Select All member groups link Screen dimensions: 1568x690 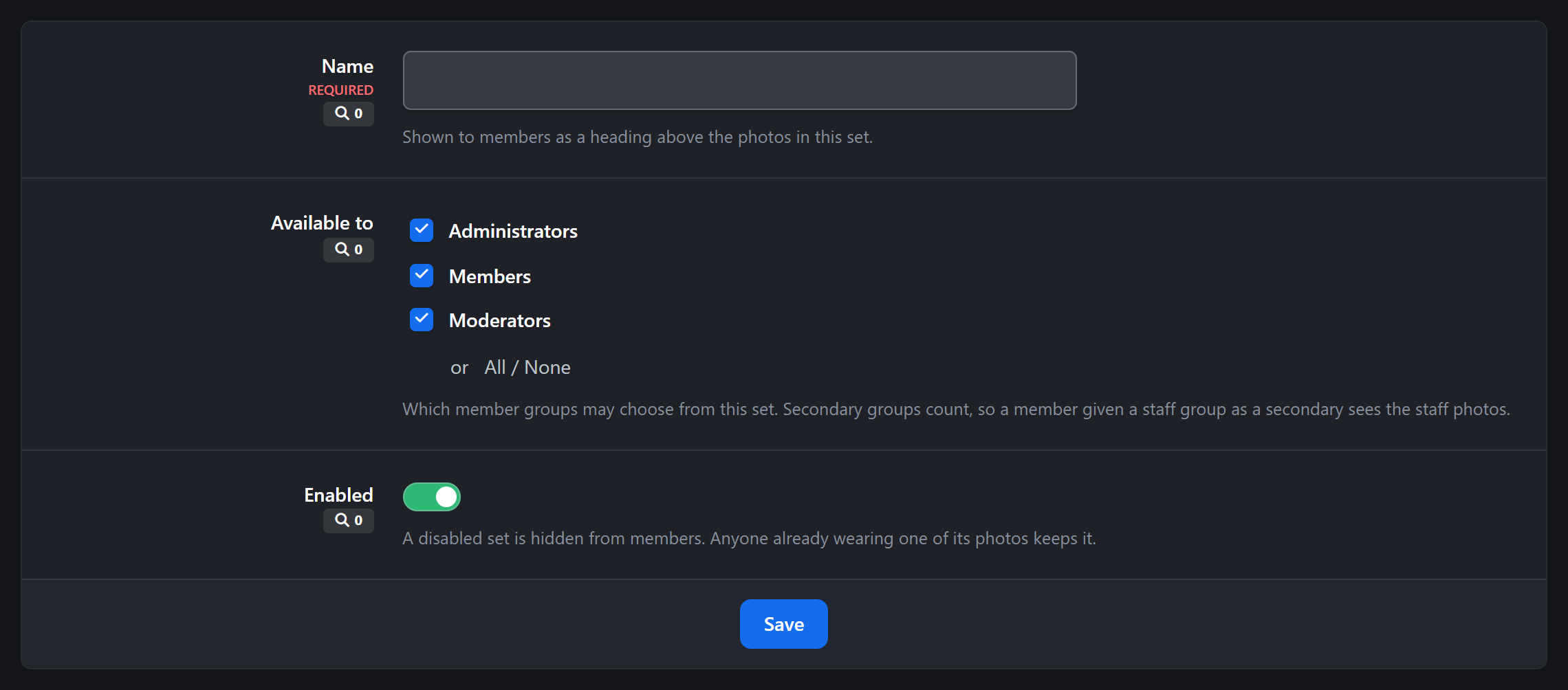click(x=495, y=367)
